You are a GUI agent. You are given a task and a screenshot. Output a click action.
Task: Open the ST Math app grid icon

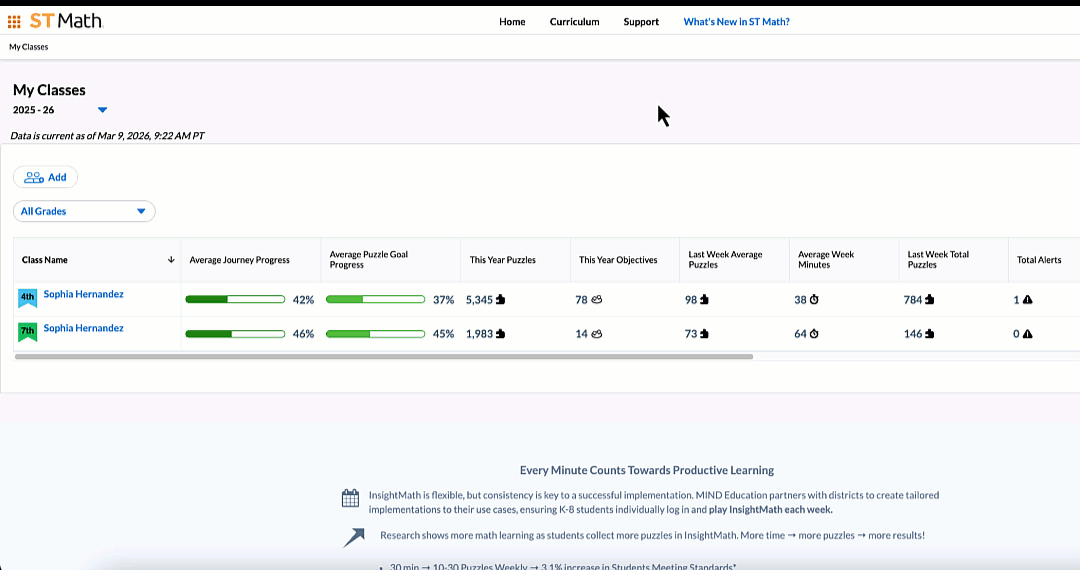pyautogui.click(x=14, y=21)
